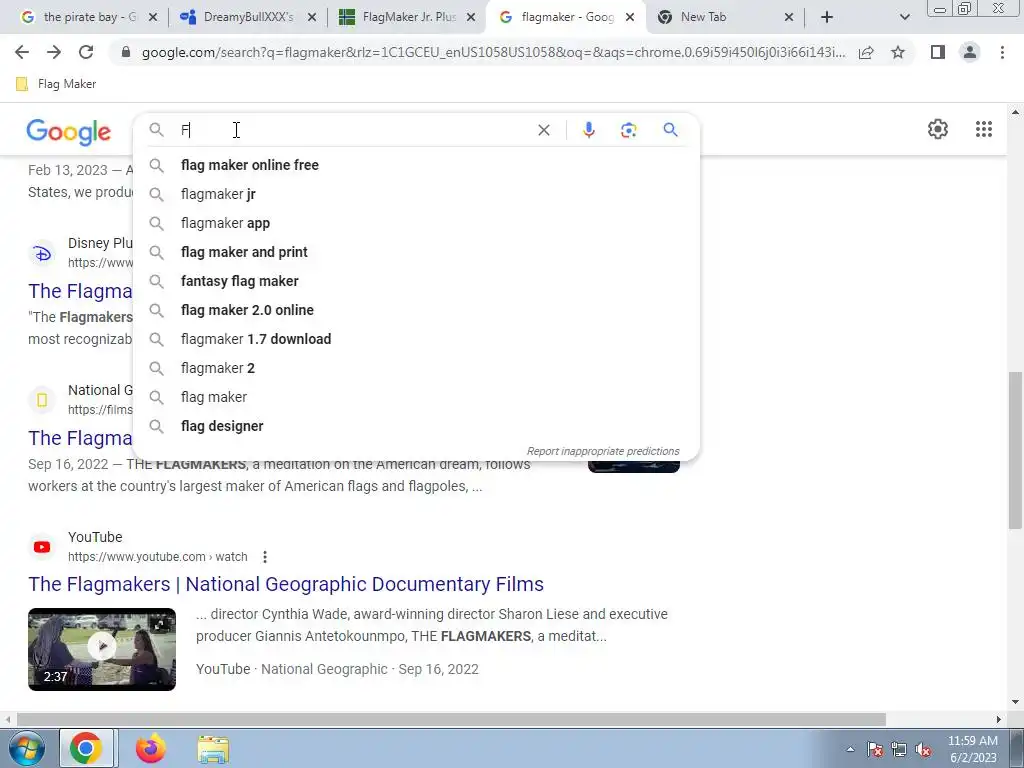This screenshot has width=1024, height=768.
Task: Choose suggestion 'flag maker 2.0 online'
Action: click(x=416, y=310)
